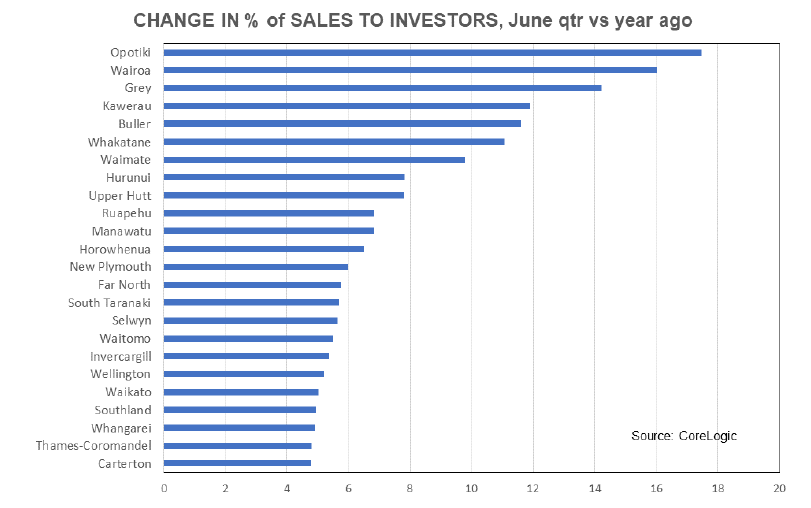Select the Horowhenua bar
The width and height of the screenshot is (811, 508).
263,248
